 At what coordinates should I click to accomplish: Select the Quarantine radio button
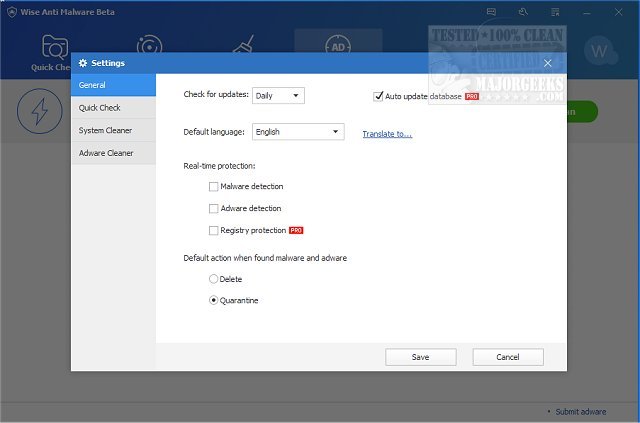tap(213, 300)
